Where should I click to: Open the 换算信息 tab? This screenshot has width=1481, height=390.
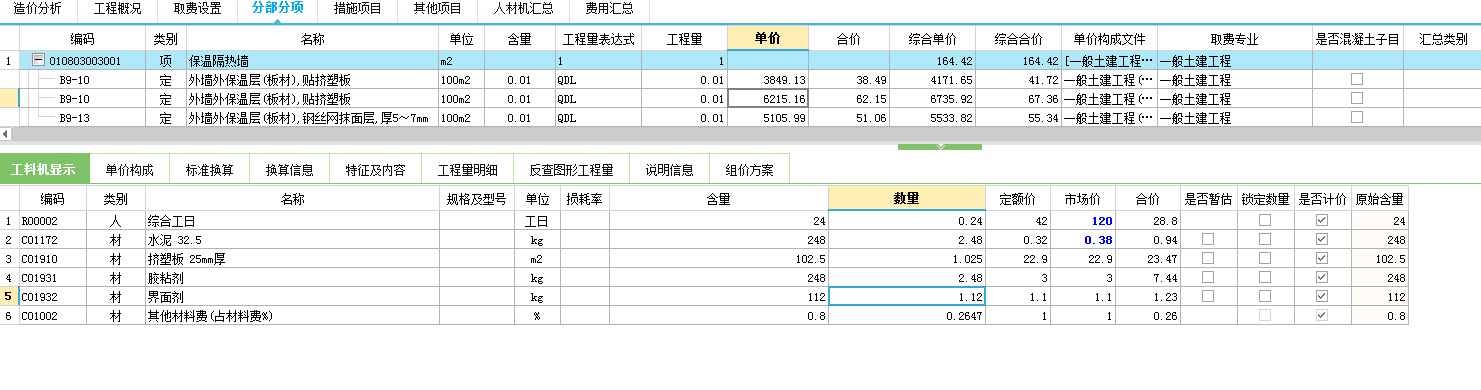tap(290, 169)
